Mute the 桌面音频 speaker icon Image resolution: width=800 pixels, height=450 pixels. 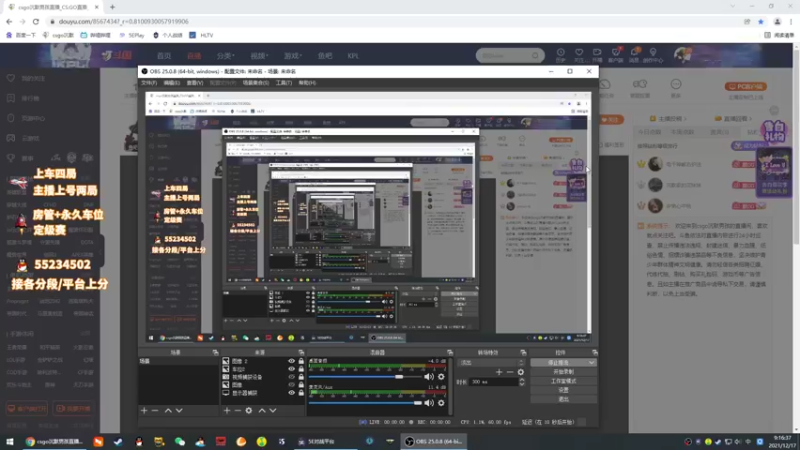point(429,377)
